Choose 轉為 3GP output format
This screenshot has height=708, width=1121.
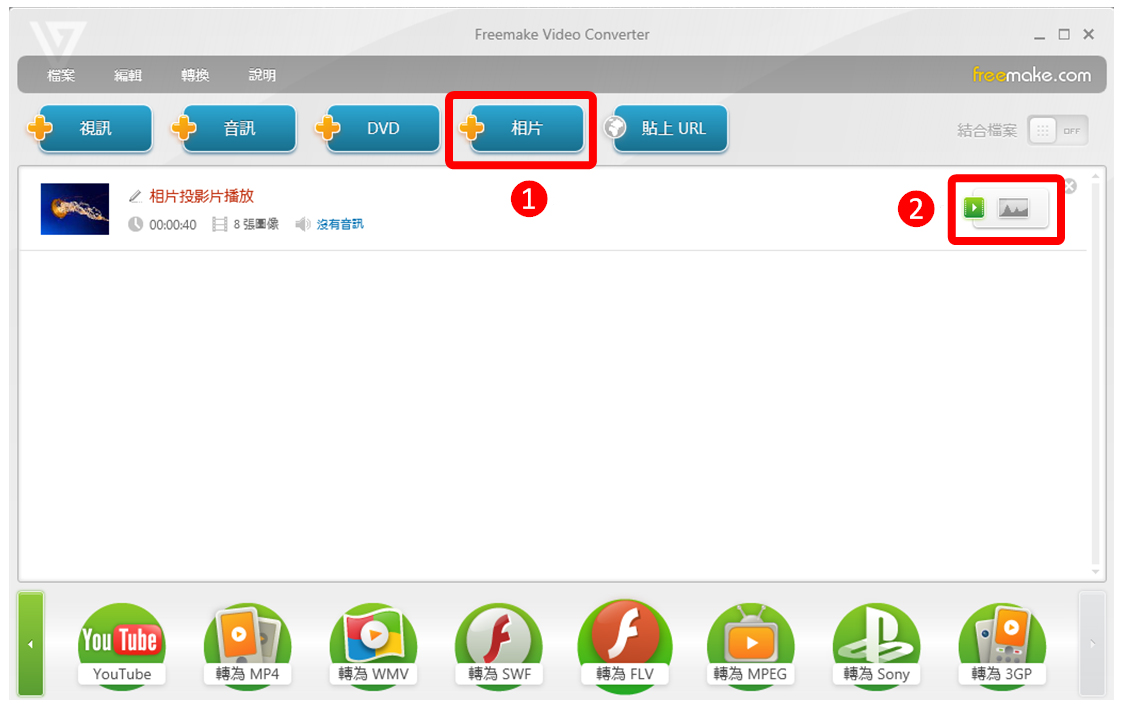click(1002, 646)
